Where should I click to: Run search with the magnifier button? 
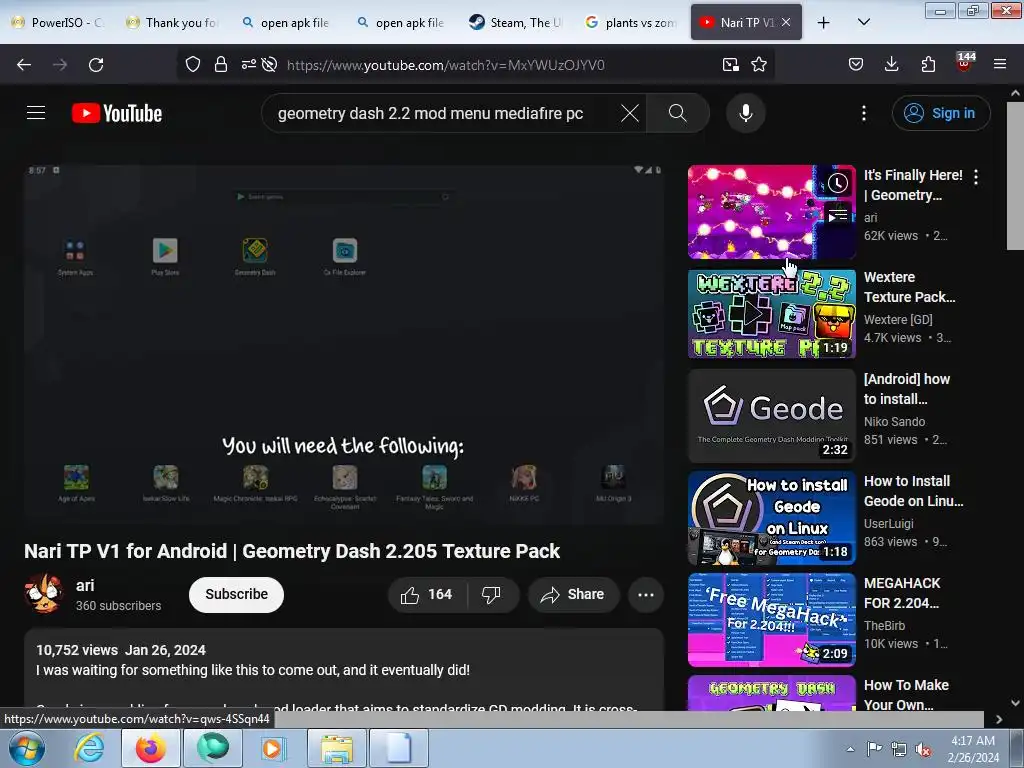point(678,113)
